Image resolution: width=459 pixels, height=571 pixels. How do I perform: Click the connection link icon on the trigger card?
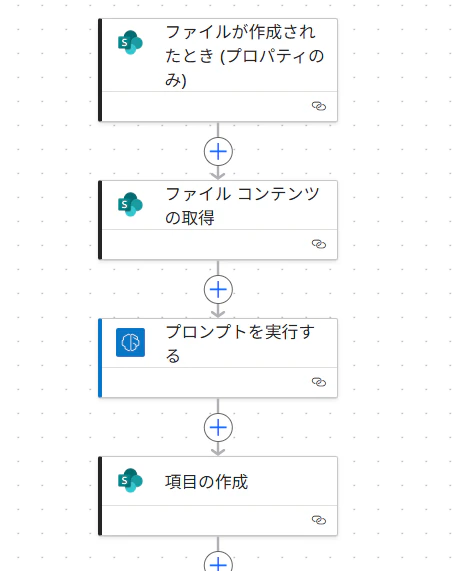(319, 106)
